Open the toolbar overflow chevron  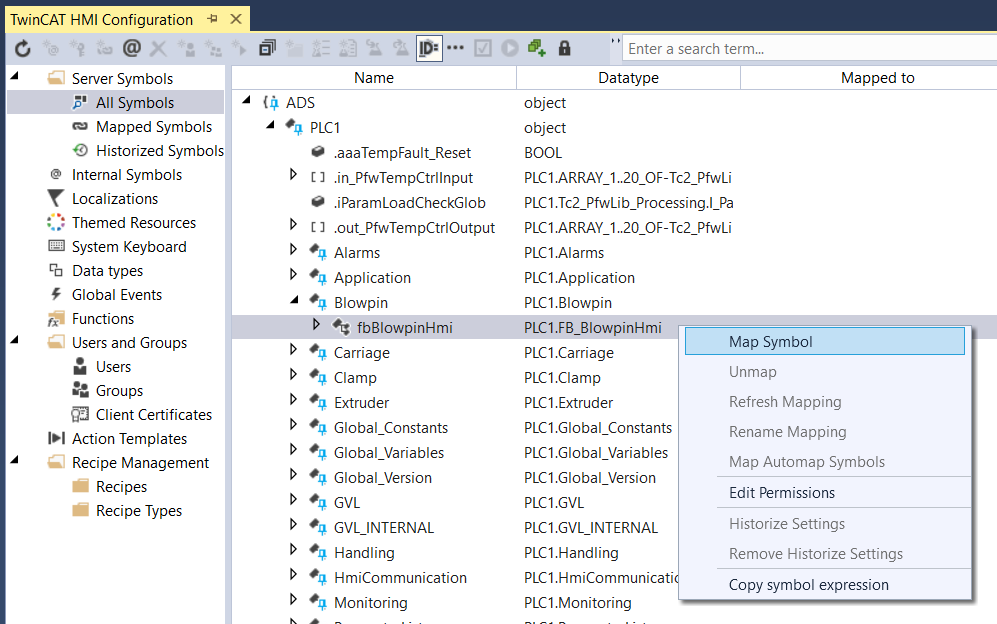(x=615, y=41)
